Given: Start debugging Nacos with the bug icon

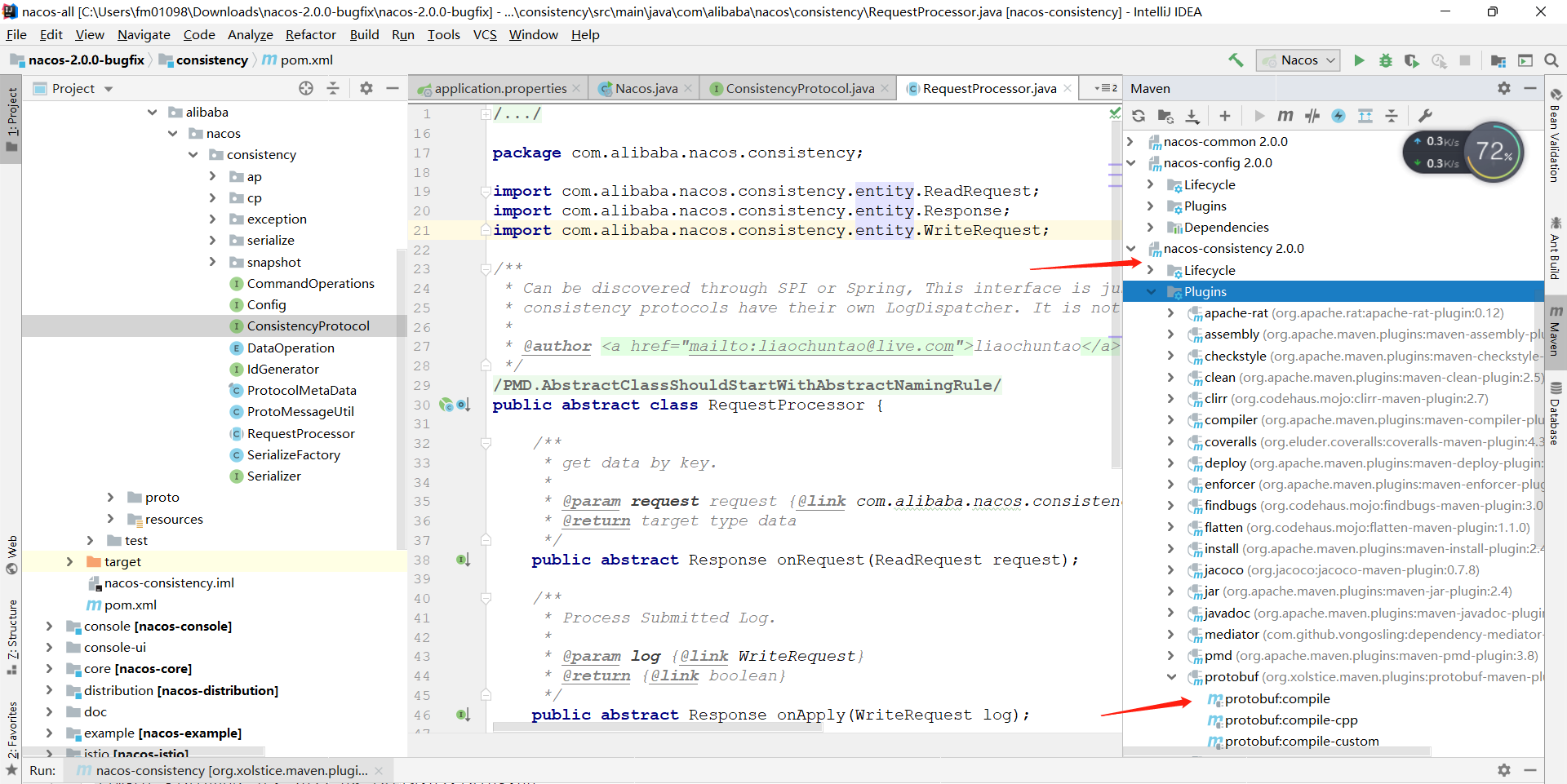Looking at the screenshot, I should coord(1385,60).
